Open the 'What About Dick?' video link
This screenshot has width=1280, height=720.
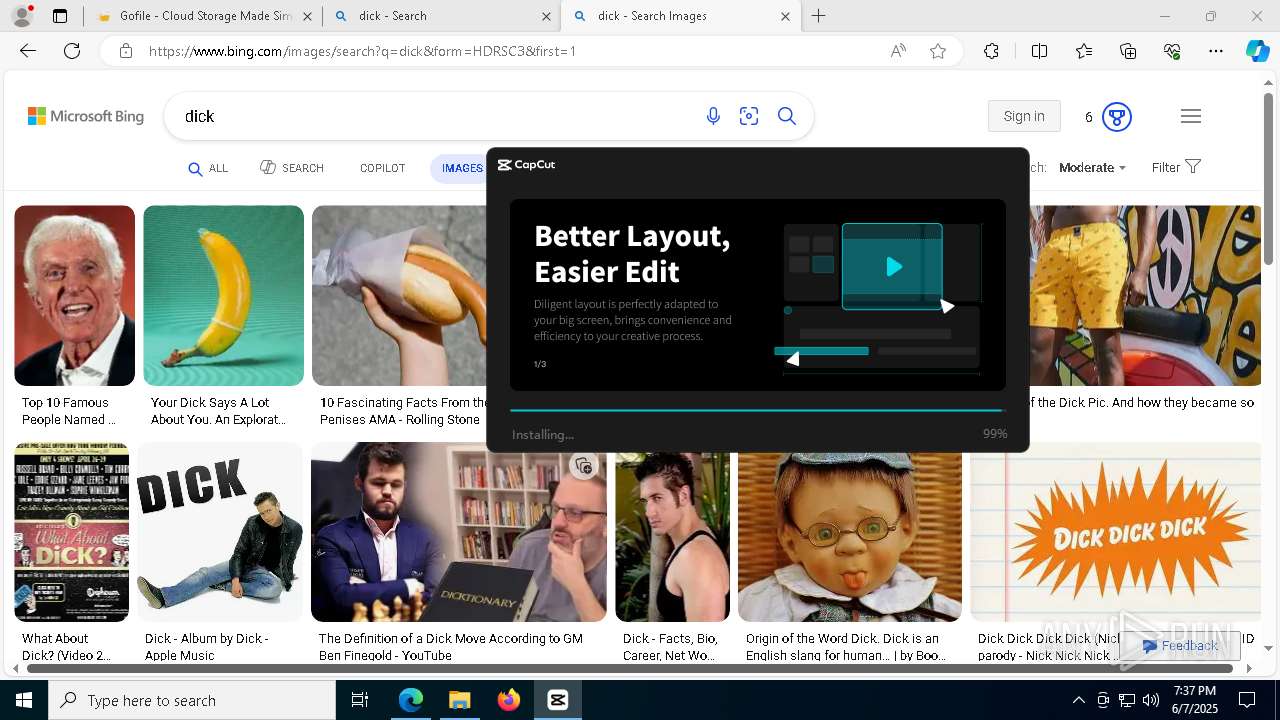(x=66, y=647)
